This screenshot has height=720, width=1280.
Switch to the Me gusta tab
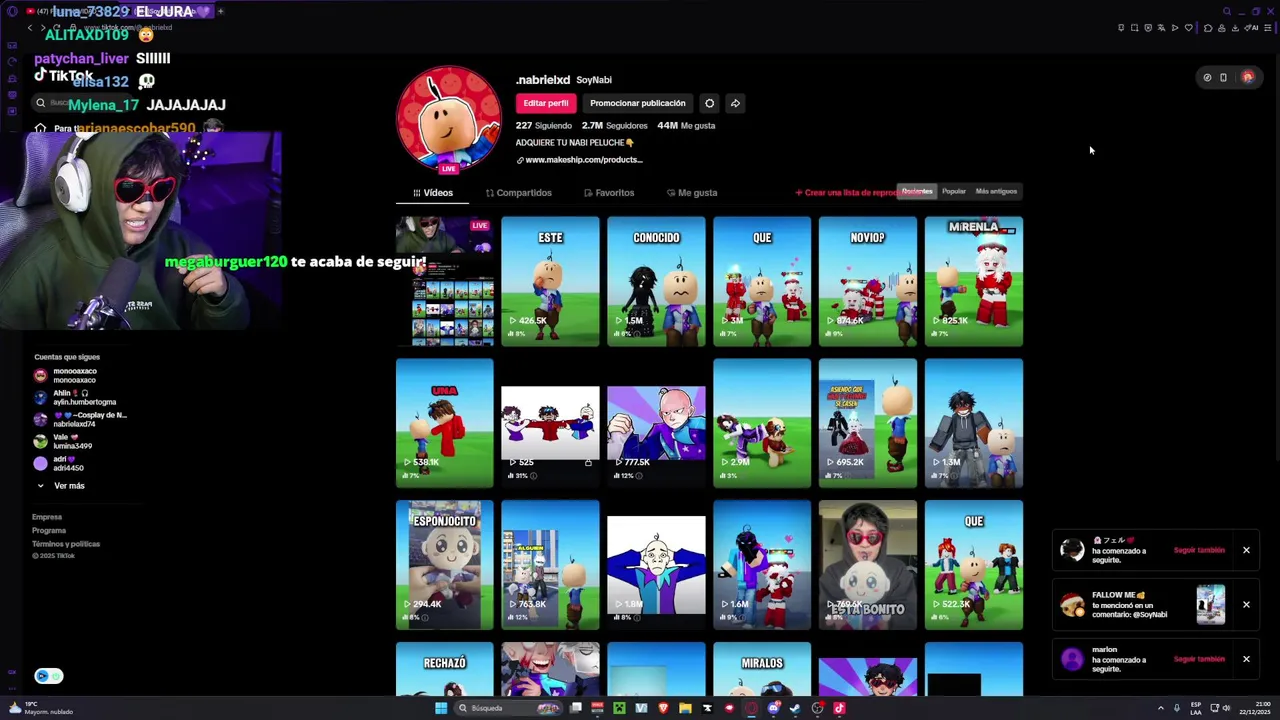pyautogui.click(x=691, y=193)
